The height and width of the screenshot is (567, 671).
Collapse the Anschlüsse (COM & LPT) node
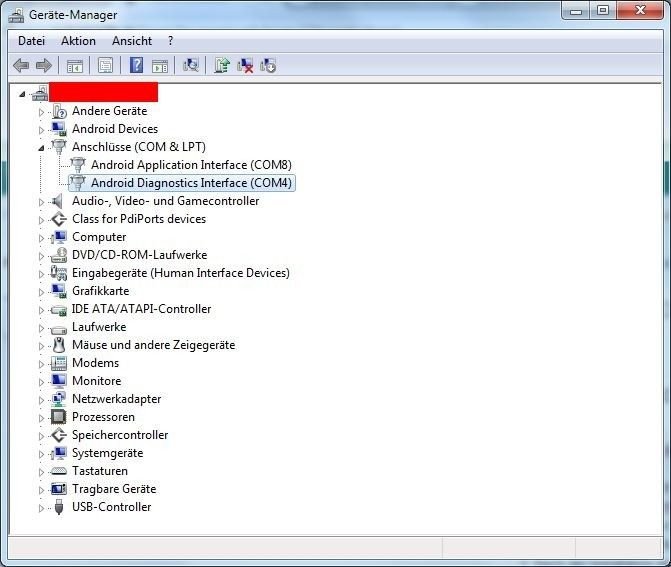pyautogui.click(x=41, y=148)
